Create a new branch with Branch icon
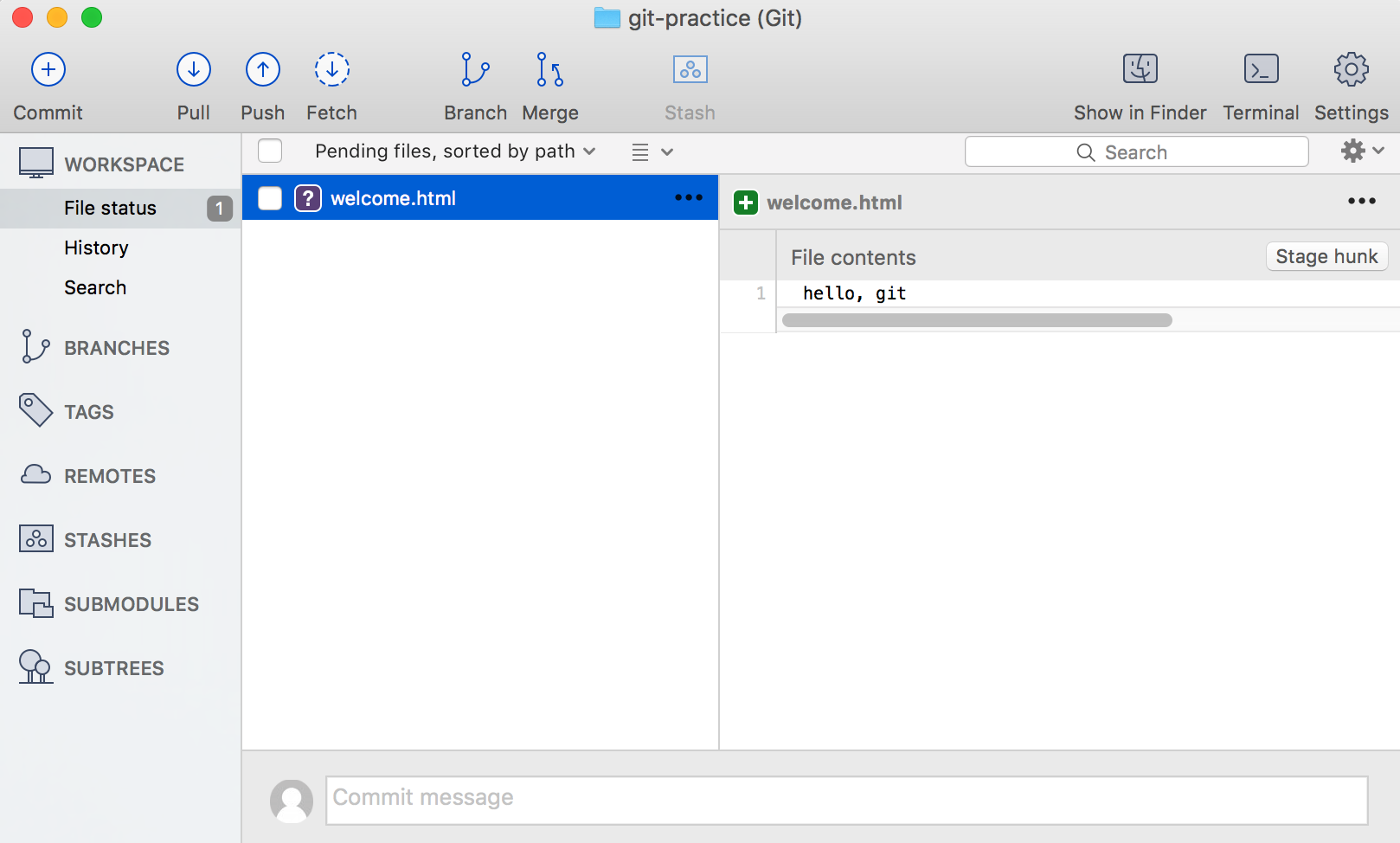The height and width of the screenshot is (843, 1400). click(475, 70)
